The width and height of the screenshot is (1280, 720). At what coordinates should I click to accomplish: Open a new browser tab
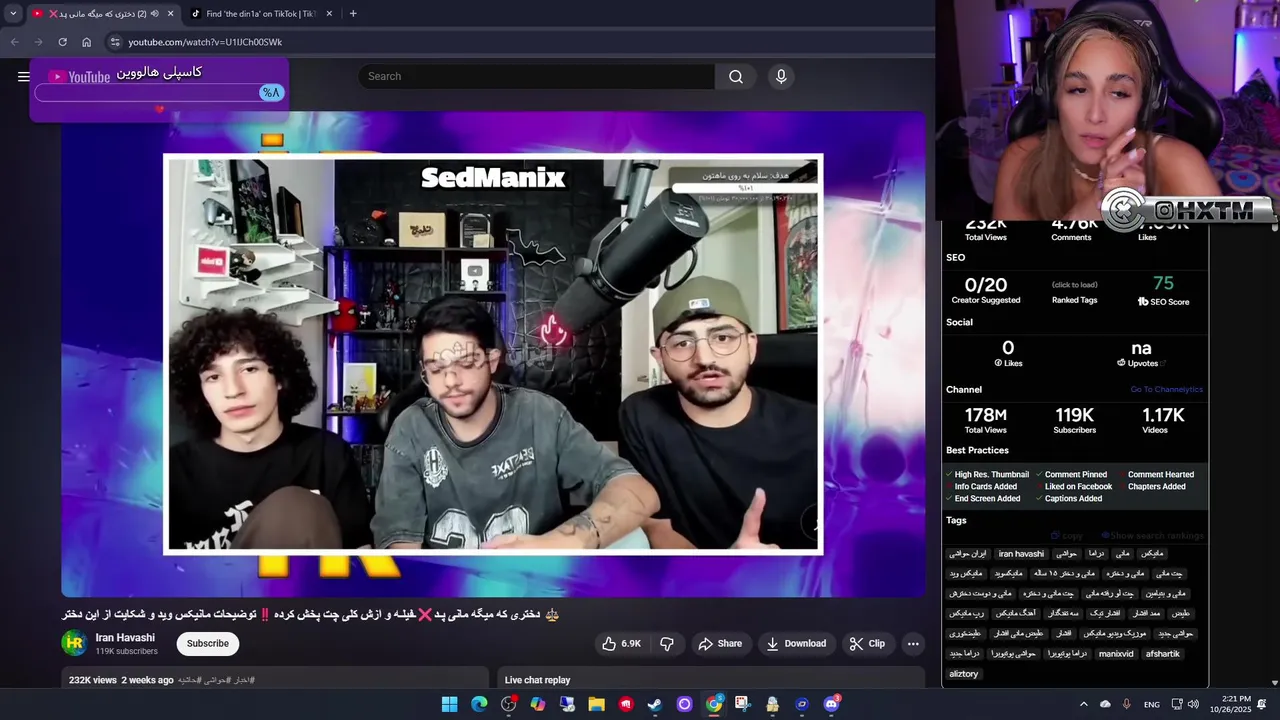tap(353, 14)
